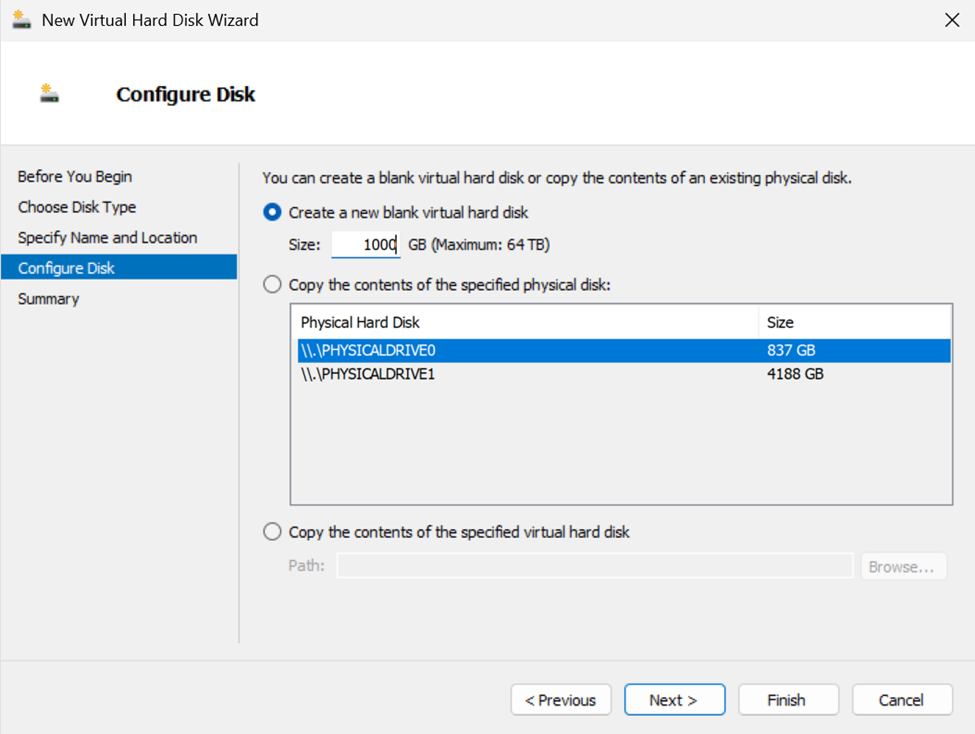Click the 4188 GB size cell
The height and width of the screenshot is (734, 975).
[795, 374]
